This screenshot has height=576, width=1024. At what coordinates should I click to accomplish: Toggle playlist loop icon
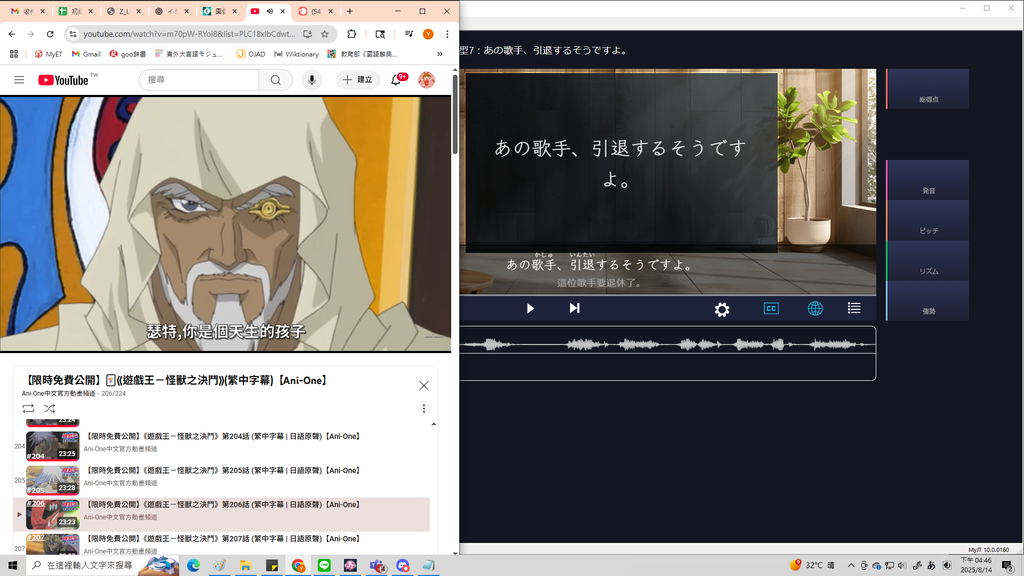28,408
